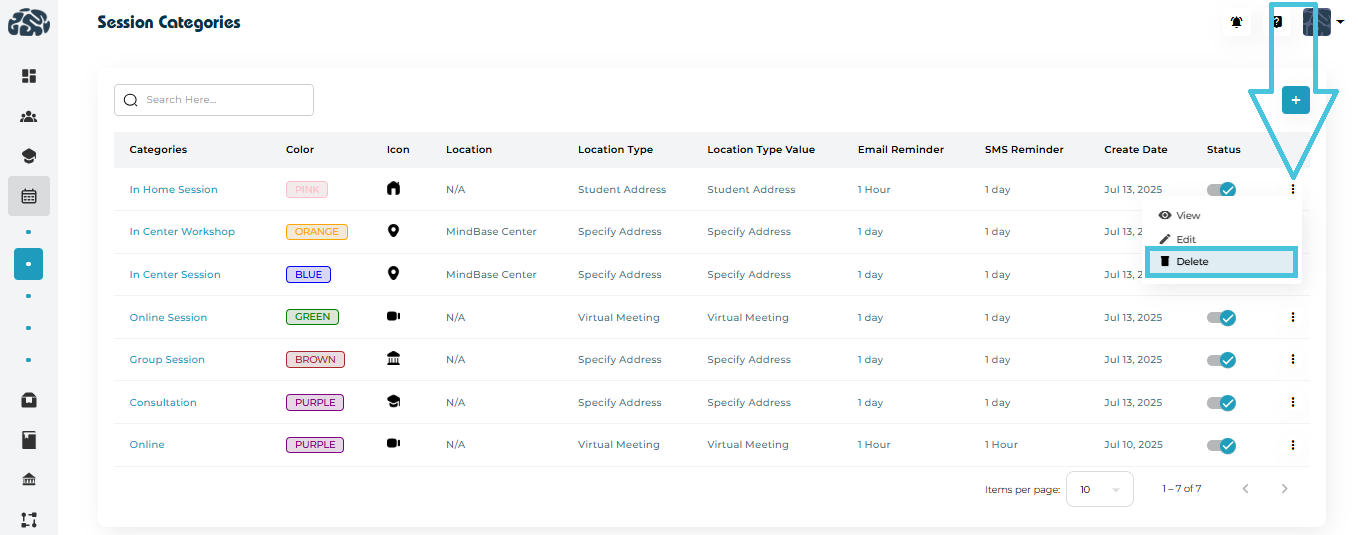Click the notification bell icon
Viewport: 1358px width, 535px height.
click(1237, 22)
